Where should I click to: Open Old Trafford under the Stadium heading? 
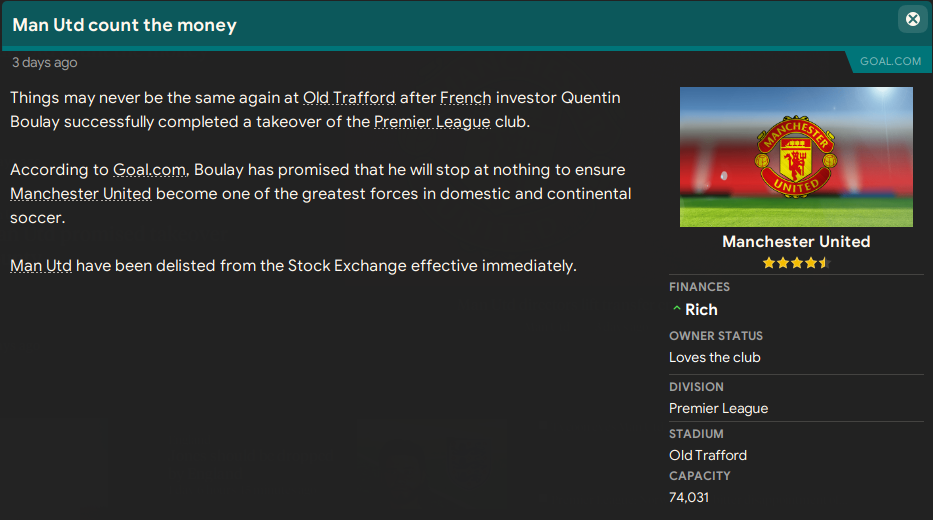[707, 455]
